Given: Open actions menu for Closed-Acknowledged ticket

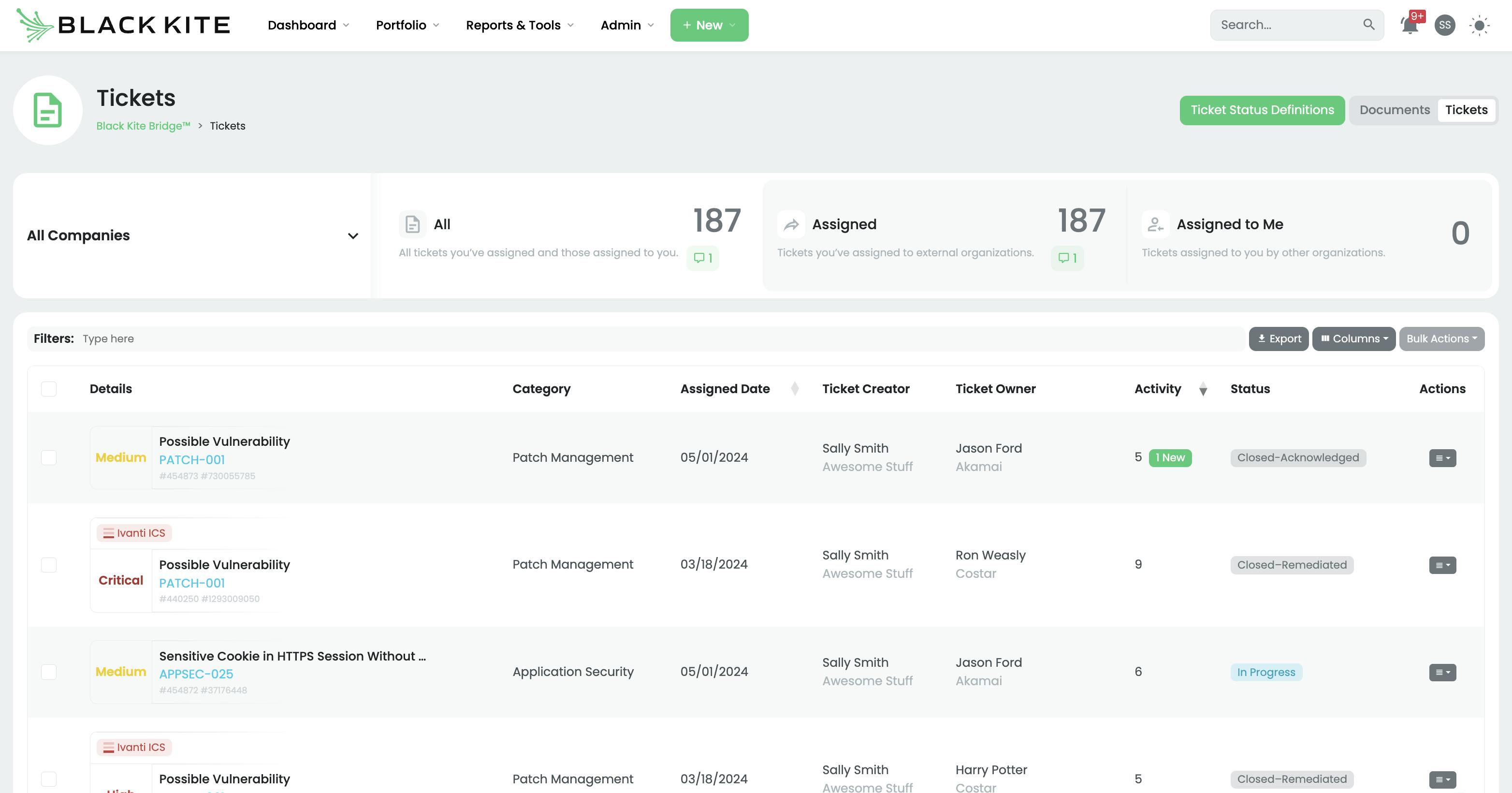Looking at the screenshot, I should coord(1442,458).
